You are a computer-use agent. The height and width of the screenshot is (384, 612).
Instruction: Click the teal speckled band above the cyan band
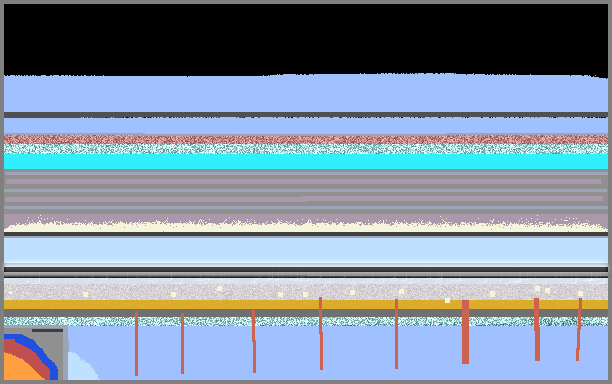click(x=306, y=149)
